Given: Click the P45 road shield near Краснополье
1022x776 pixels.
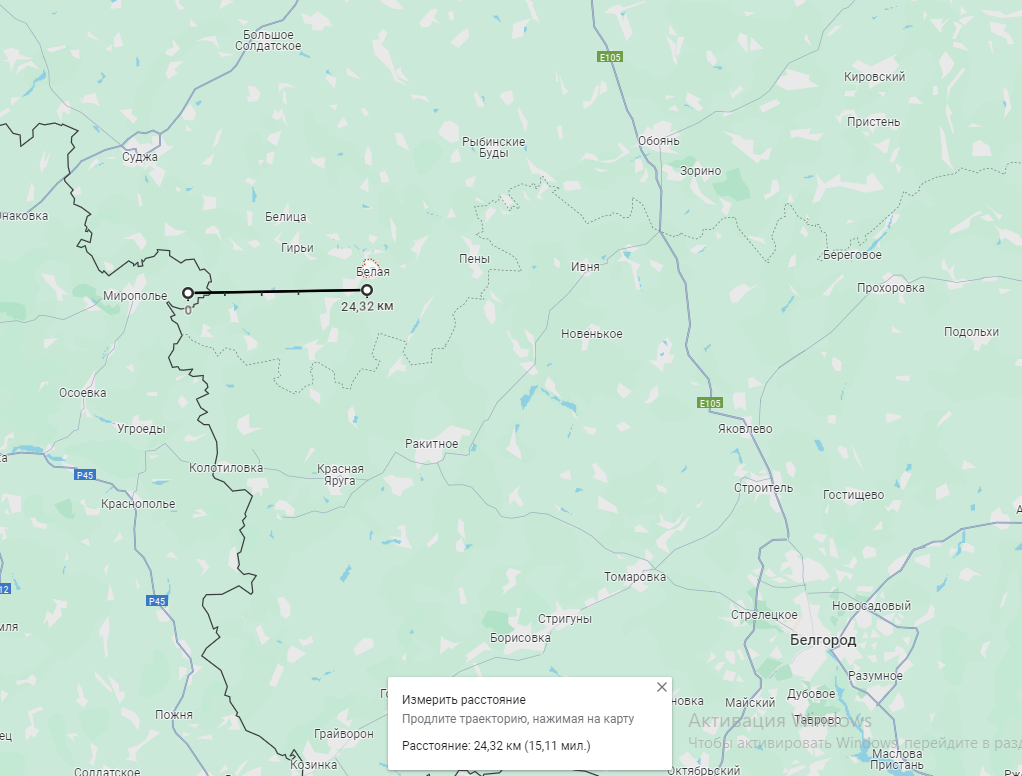Looking at the screenshot, I should tap(85, 475).
